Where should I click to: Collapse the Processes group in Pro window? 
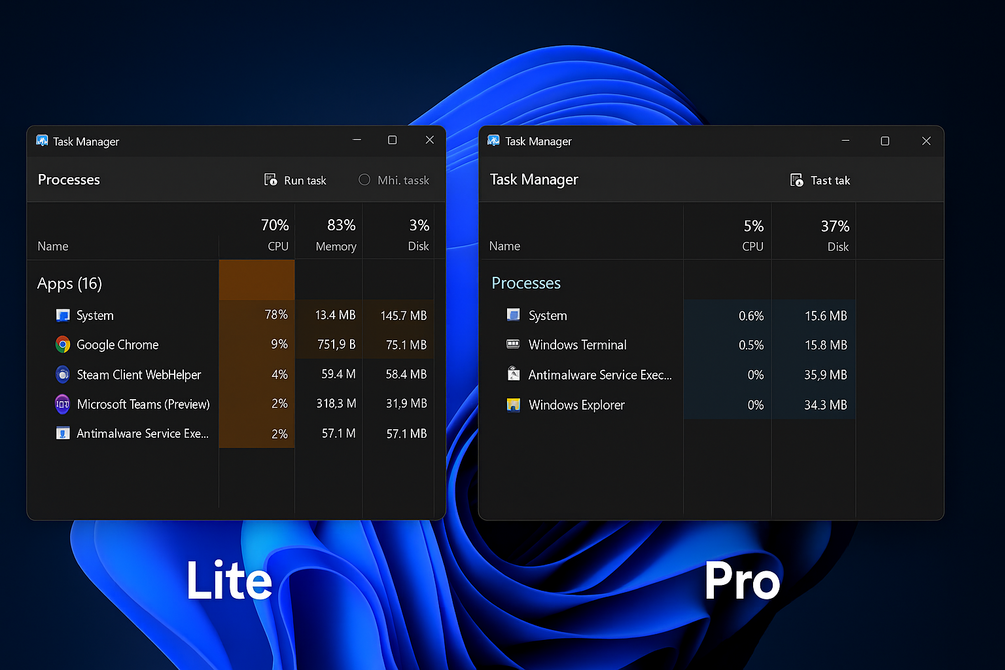526,283
